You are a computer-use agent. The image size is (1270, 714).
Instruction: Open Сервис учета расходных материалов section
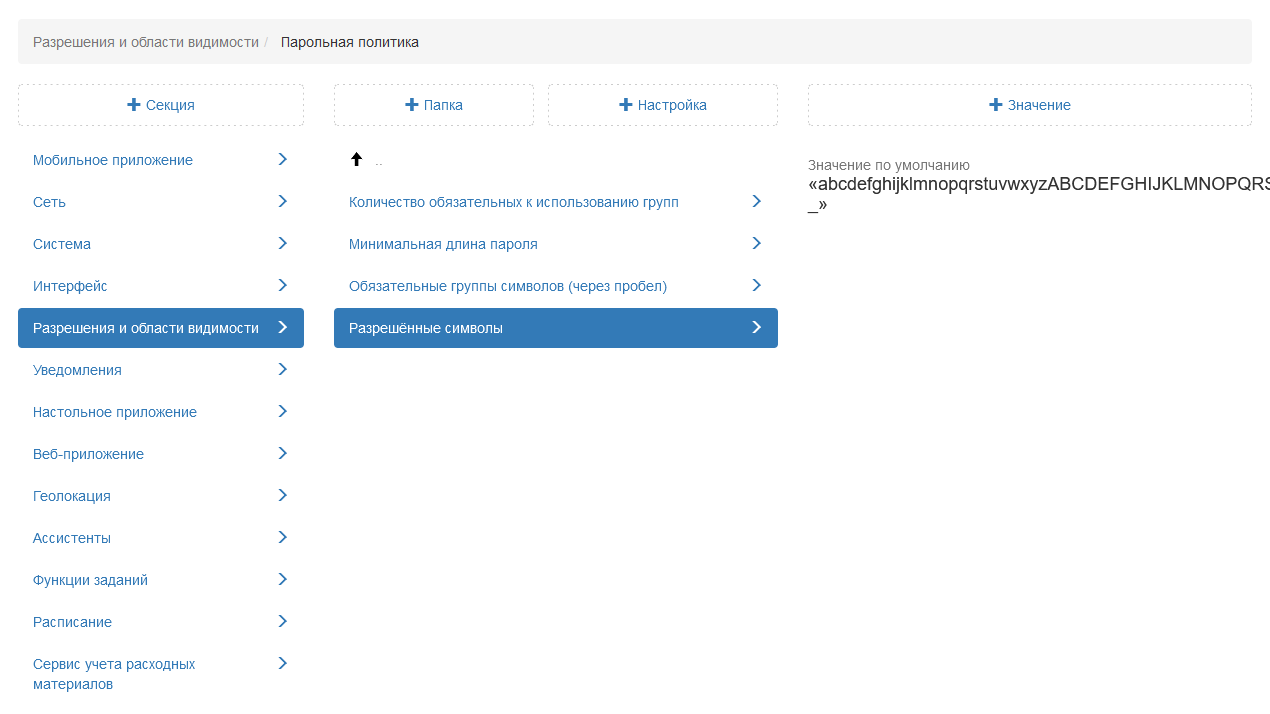coord(114,674)
